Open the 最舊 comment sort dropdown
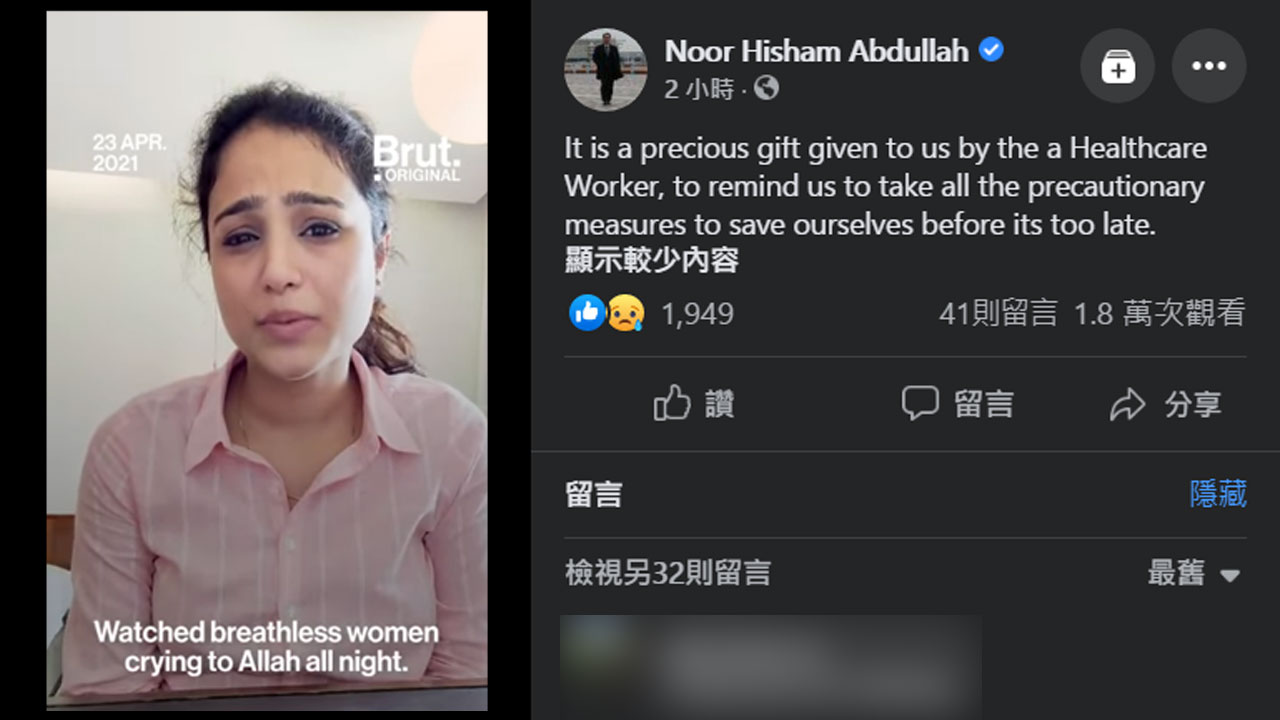Image resolution: width=1280 pixels, height=720 pixels. point(1194,573)
